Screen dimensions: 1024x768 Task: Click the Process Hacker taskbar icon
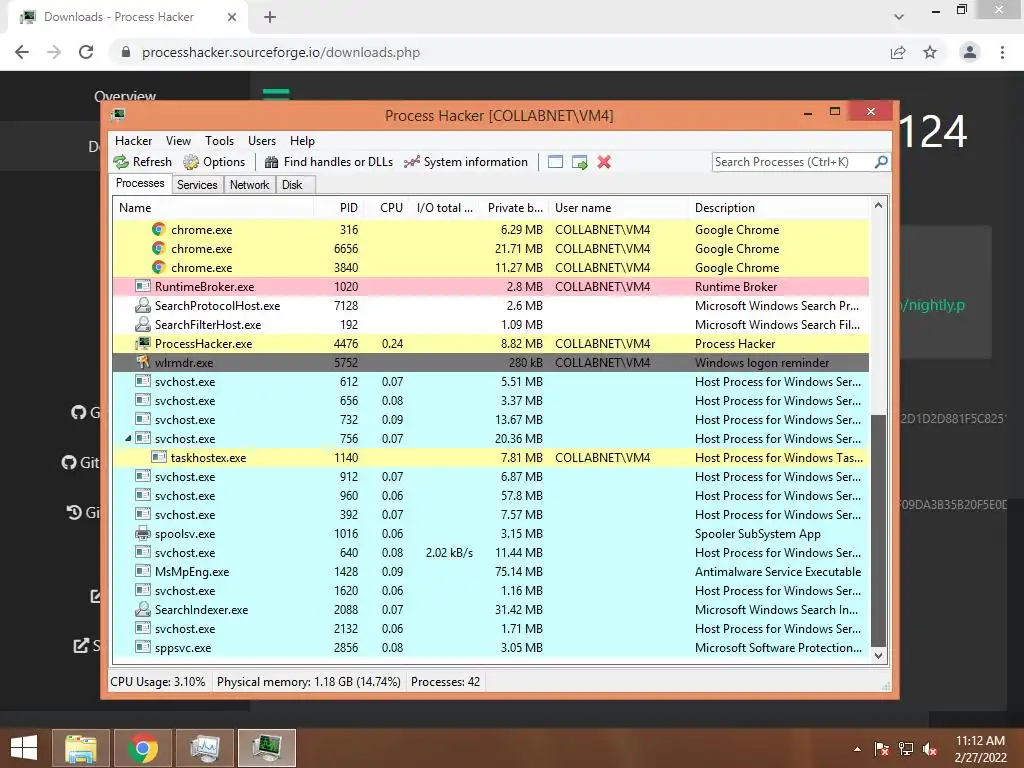(x=267, y=748)
